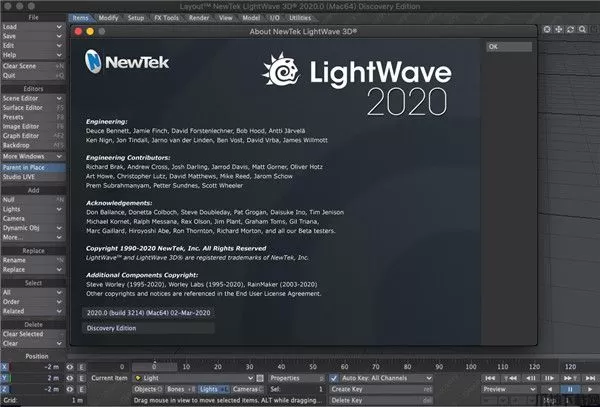Image resolution: width=600 pixels, height=407 pixels.
Task: Click the timeline frame slider handle
Action: (154, 367)
